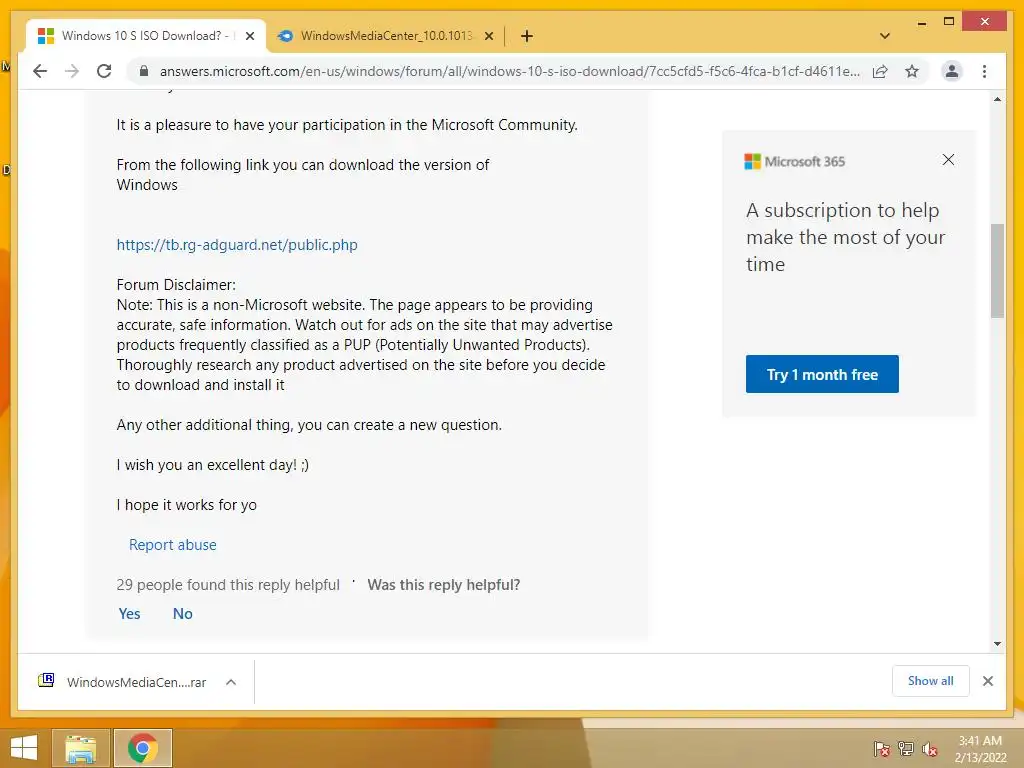This screenshot has height=768, width=1024.
Task: Switch to the Windows 10 S ISO Download tab
Action: tap(145, 36)
